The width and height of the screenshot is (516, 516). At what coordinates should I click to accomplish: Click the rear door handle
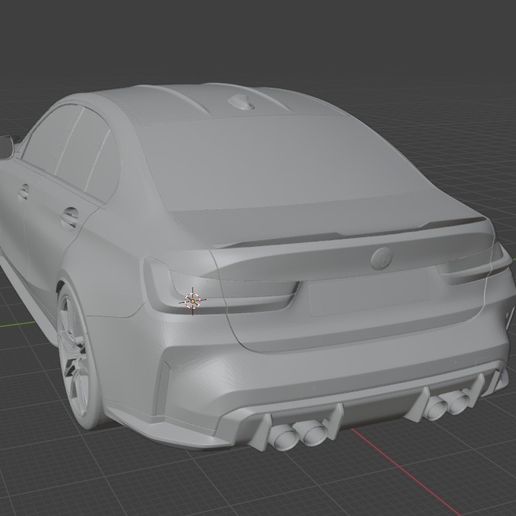pyautogui.click(x=70, y=216)
